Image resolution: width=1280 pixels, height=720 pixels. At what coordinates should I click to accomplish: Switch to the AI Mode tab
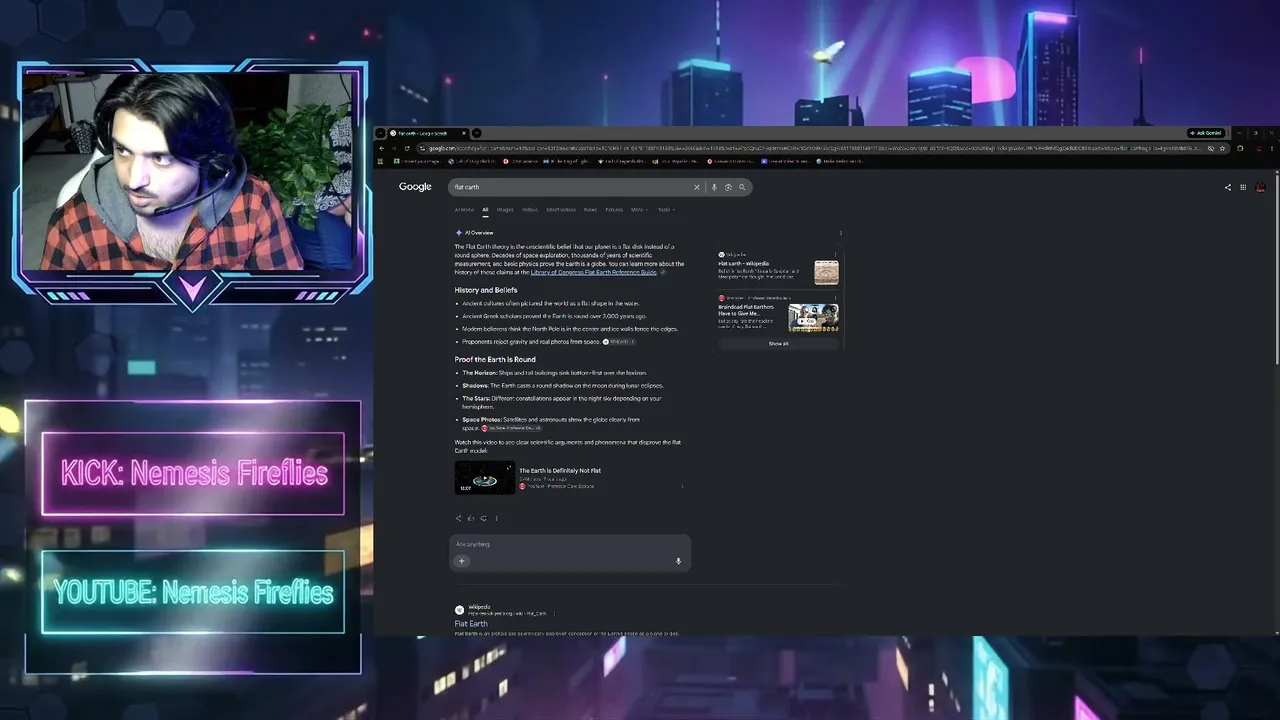[464, 210]
